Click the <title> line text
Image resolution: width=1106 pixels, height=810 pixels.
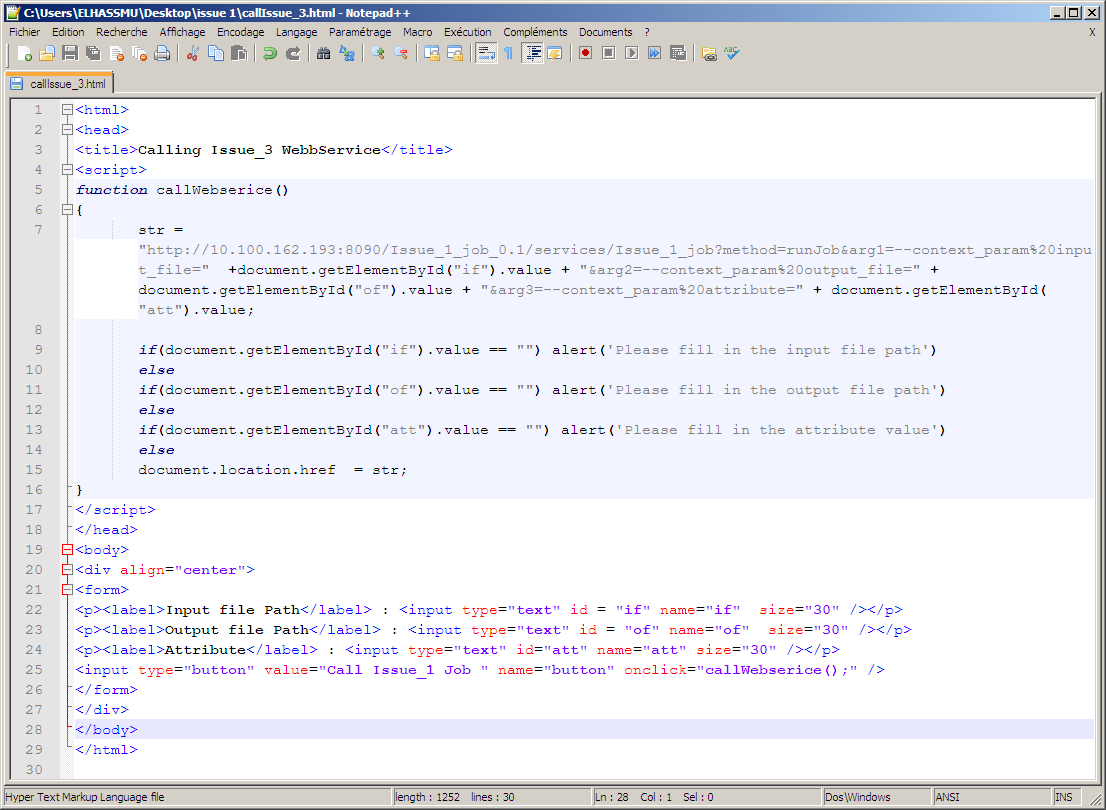264,150
